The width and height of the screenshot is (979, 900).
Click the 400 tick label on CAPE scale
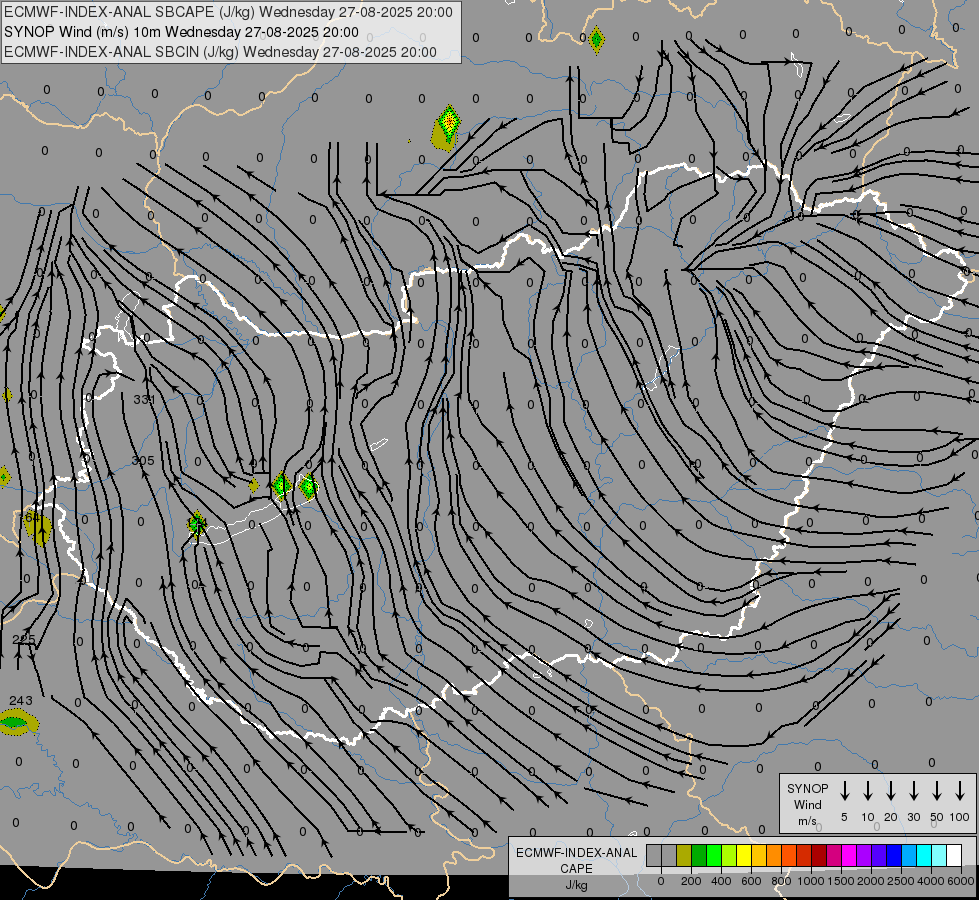[x=721, y=881]
